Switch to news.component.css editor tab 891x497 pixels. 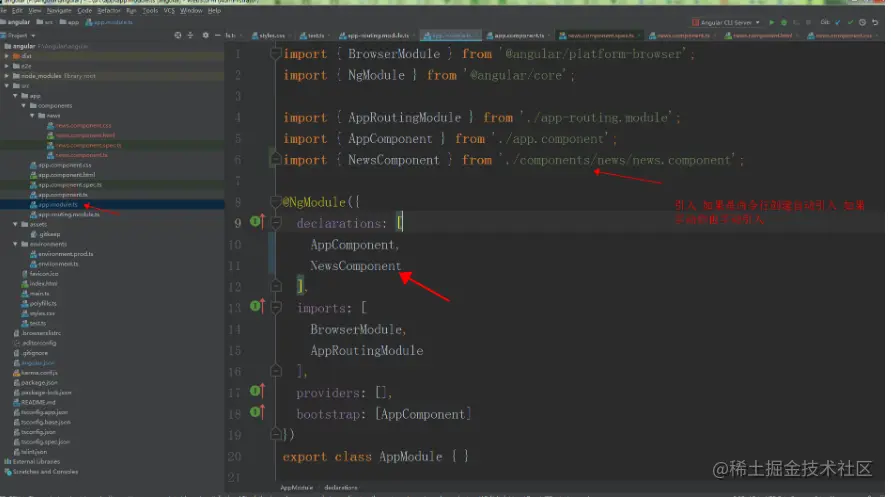[843, 35]
